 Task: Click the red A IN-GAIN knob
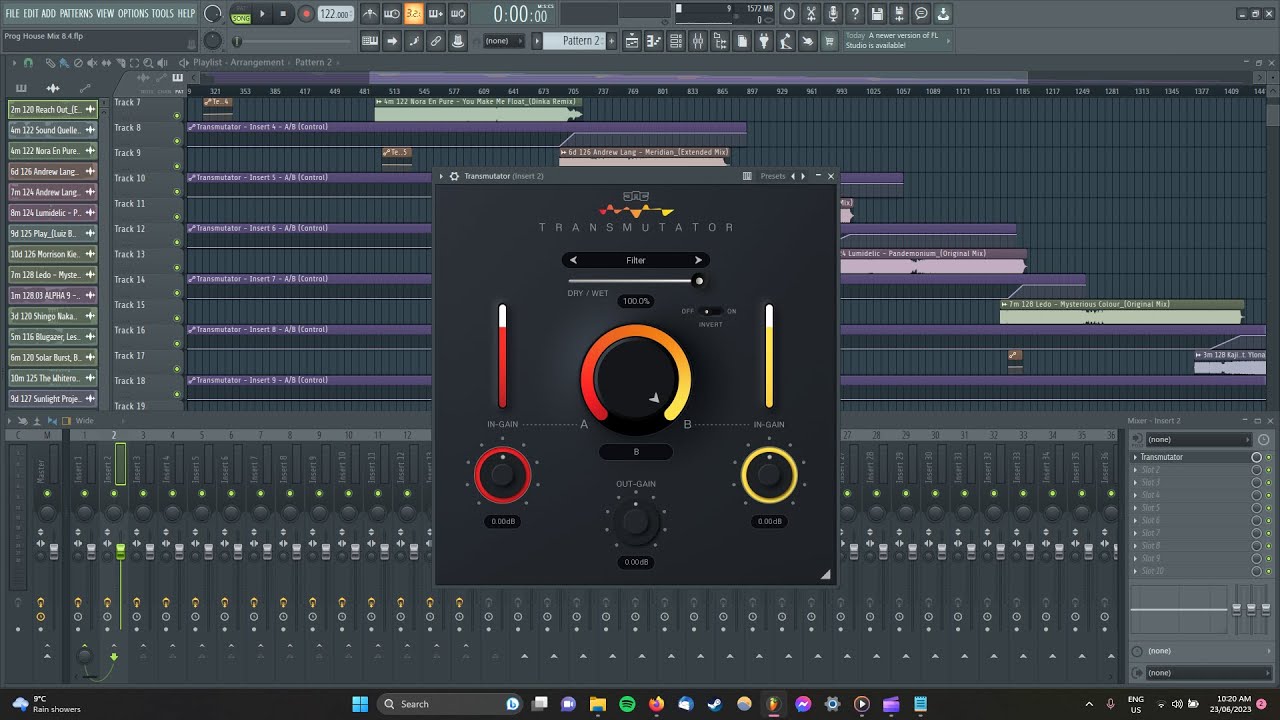(x=502, y=474)
